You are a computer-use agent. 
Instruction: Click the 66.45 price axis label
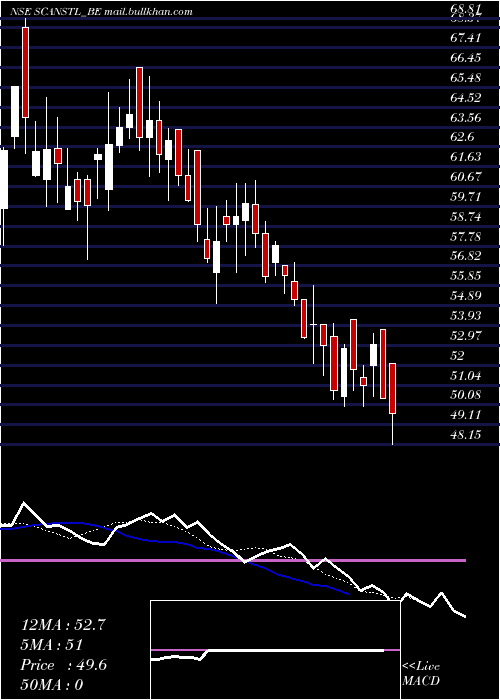pyautogui.click(x=466, y=58)
